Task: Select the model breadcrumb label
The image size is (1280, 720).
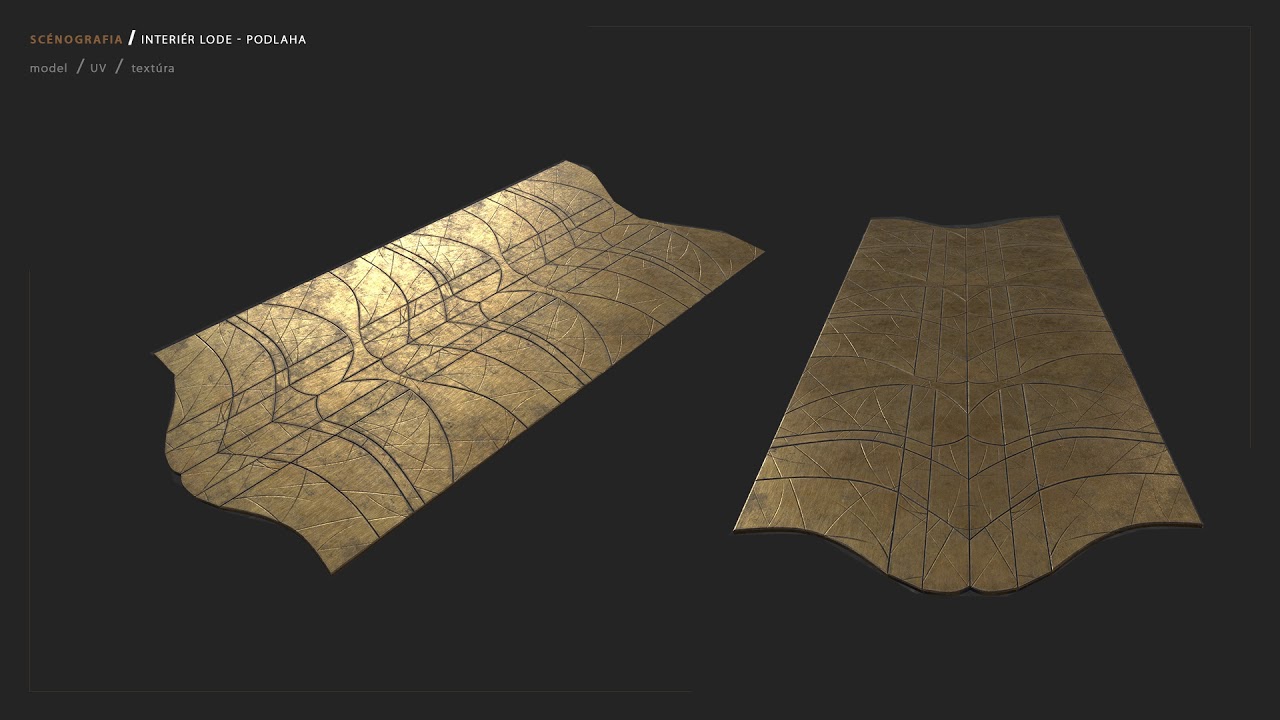Action: pyautogui.click(x=49, y=68)
